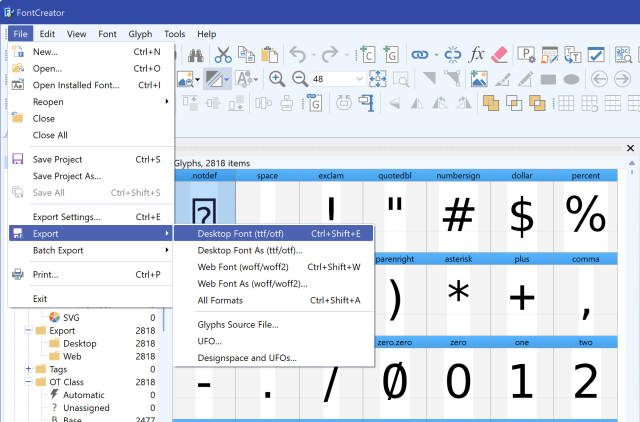Screen dimensions: 640x422
Task: Open the dropdown arrow beside chain link icon
Action: tap(436, 55)
